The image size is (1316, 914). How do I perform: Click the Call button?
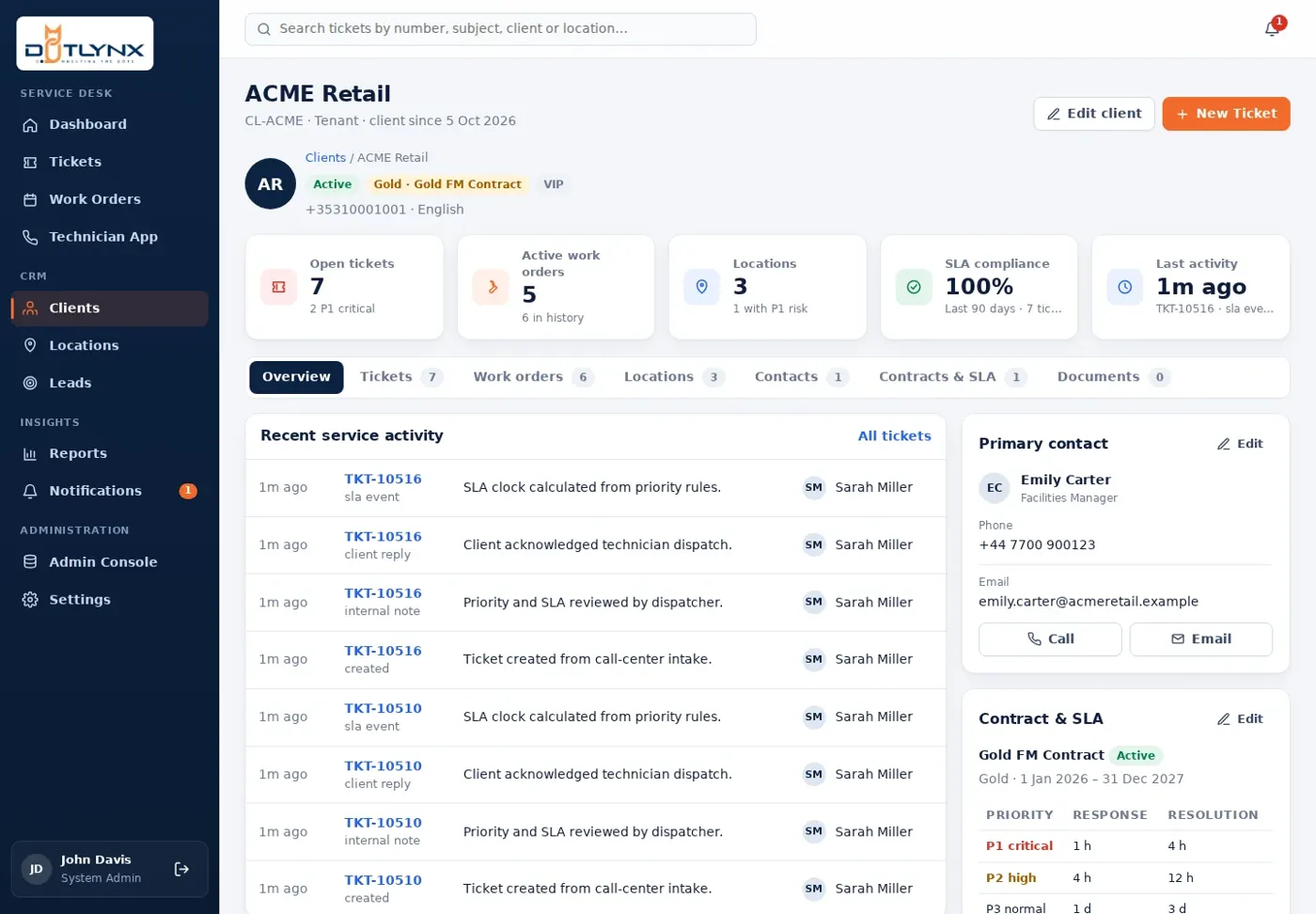click(x=1050, y=639)
